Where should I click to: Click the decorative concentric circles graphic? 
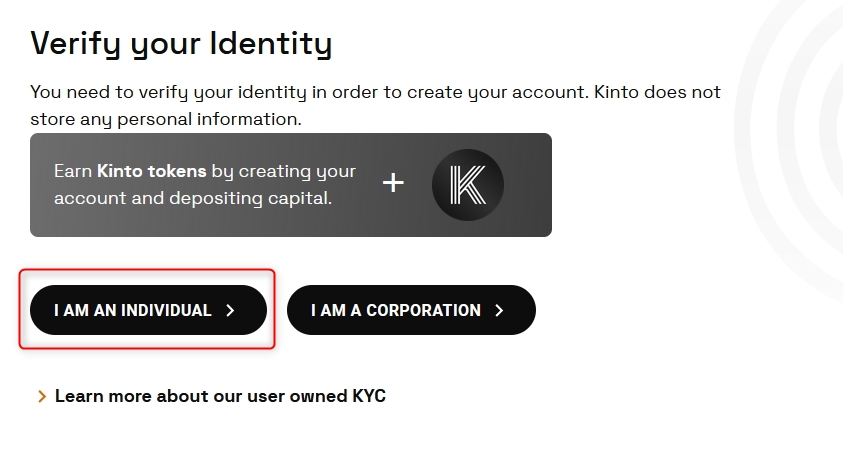click(805, 150)
